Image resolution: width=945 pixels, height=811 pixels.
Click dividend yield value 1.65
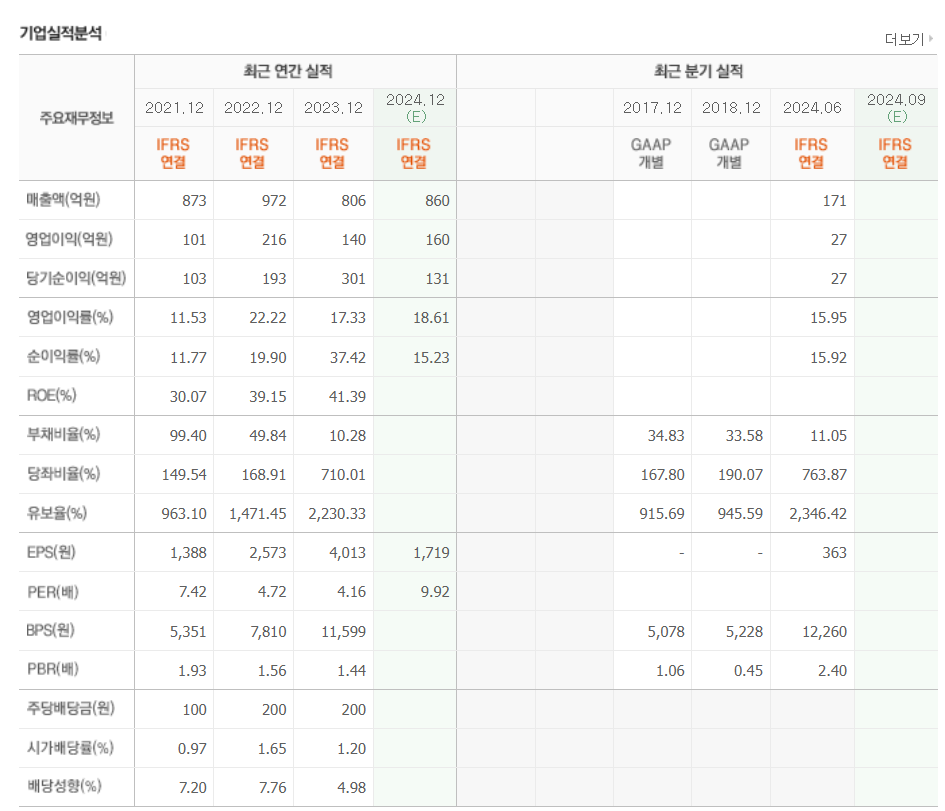(272, 749)
